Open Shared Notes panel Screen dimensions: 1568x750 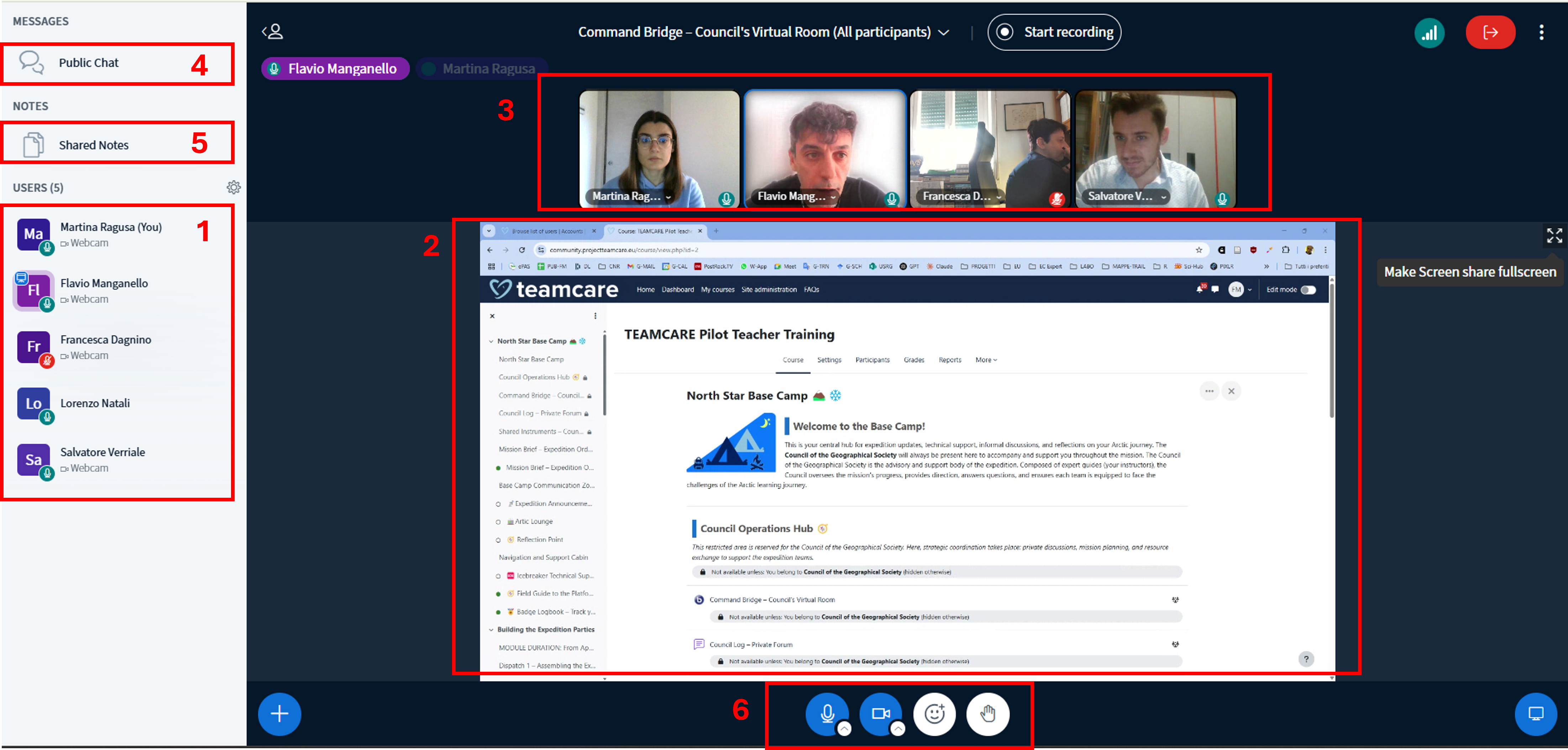[x=93, y=145]
